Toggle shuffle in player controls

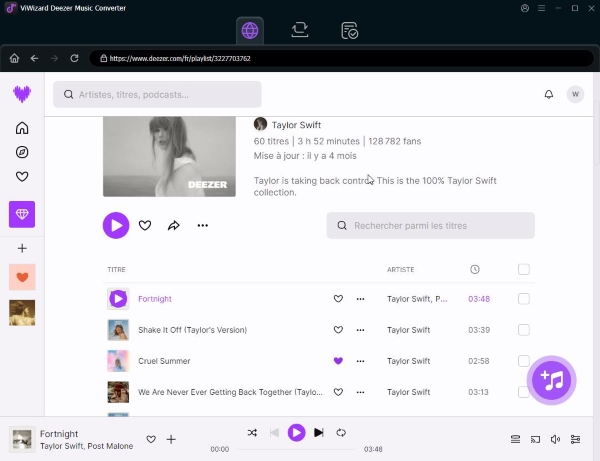click(252, 433)
